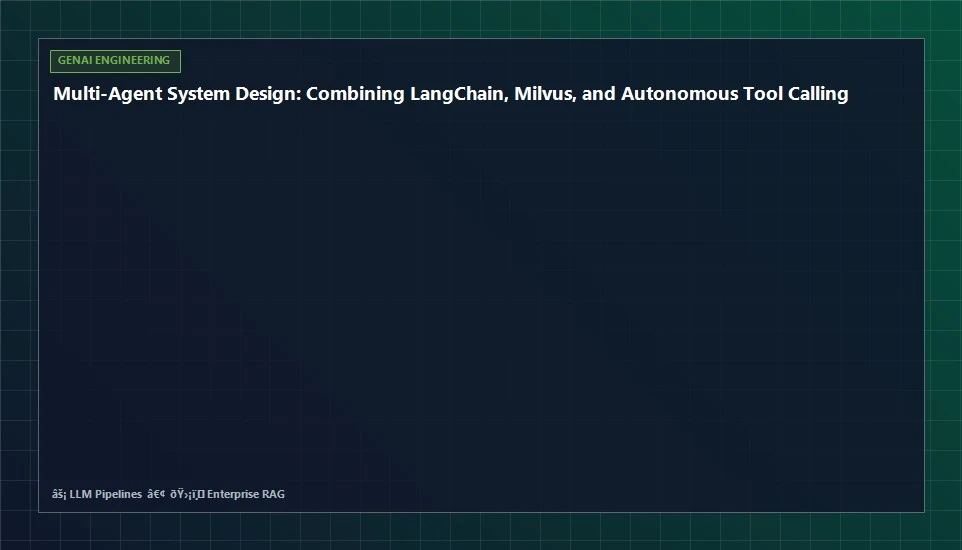Screen dimensions: 962x550
Task: Click the GENAI ENGINEERING badge
Action: click(115, 61)
